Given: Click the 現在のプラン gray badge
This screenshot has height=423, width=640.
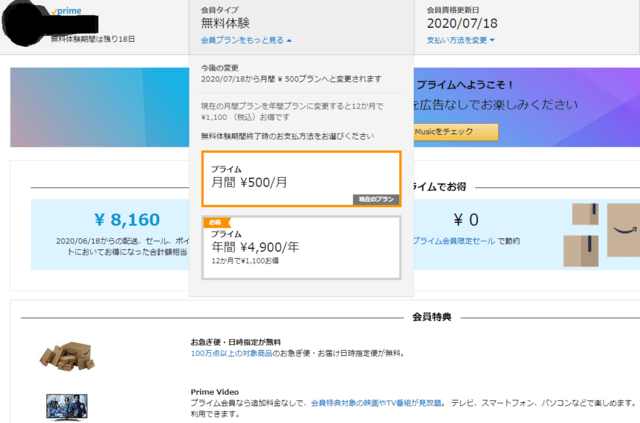Looking at the screenshot, I should click(x=376, y=199).
